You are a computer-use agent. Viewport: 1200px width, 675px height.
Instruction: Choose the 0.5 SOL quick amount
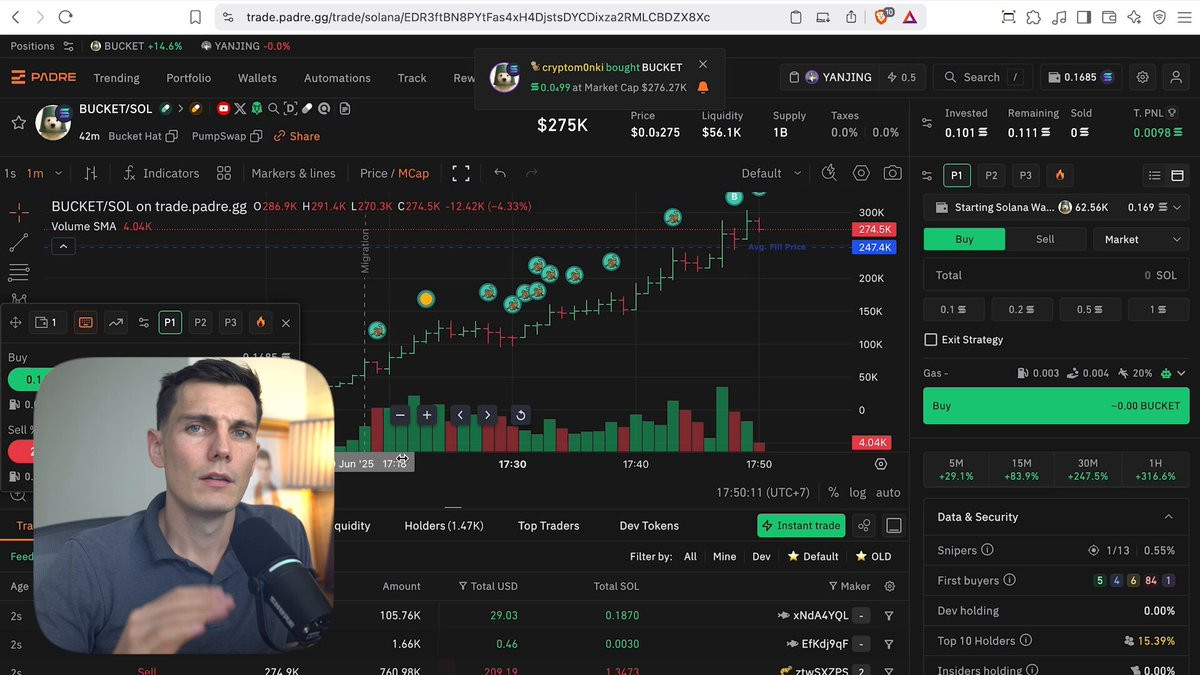point(1090,309)
